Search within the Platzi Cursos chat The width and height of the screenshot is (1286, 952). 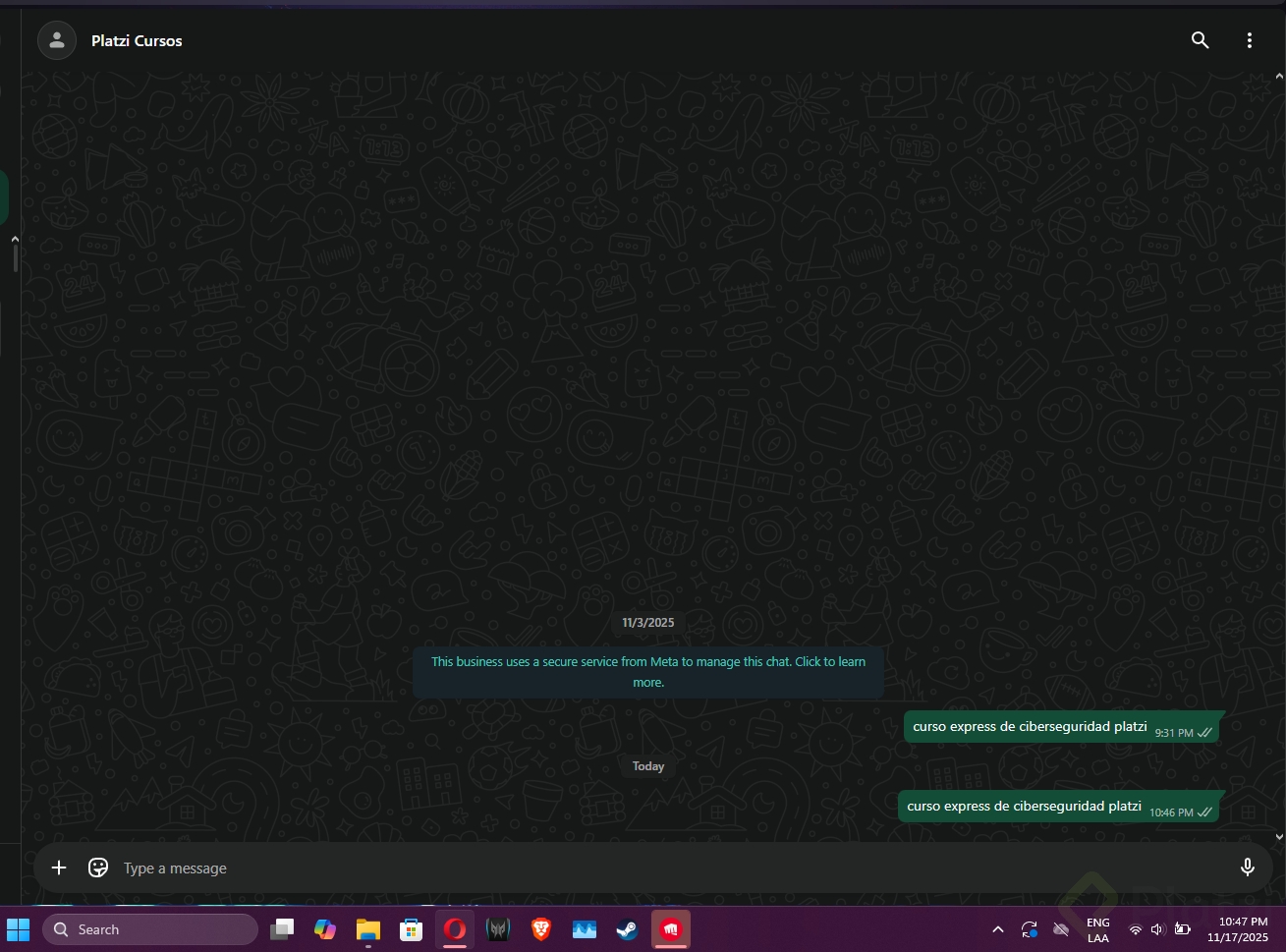pyautogui.click(x=1200, y=40)
